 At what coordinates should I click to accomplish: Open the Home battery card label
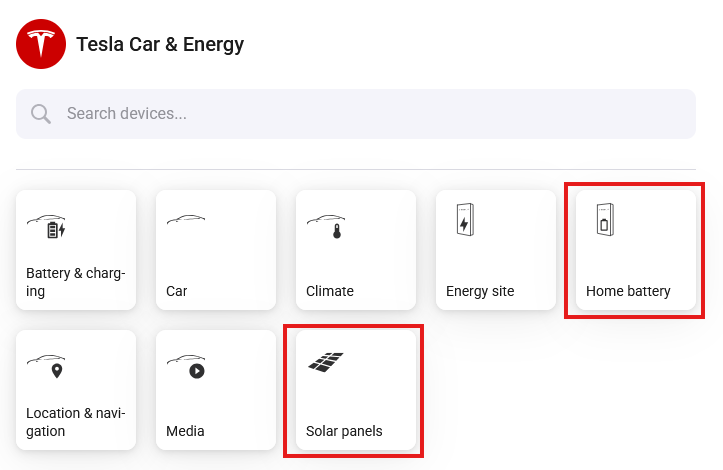628,291
